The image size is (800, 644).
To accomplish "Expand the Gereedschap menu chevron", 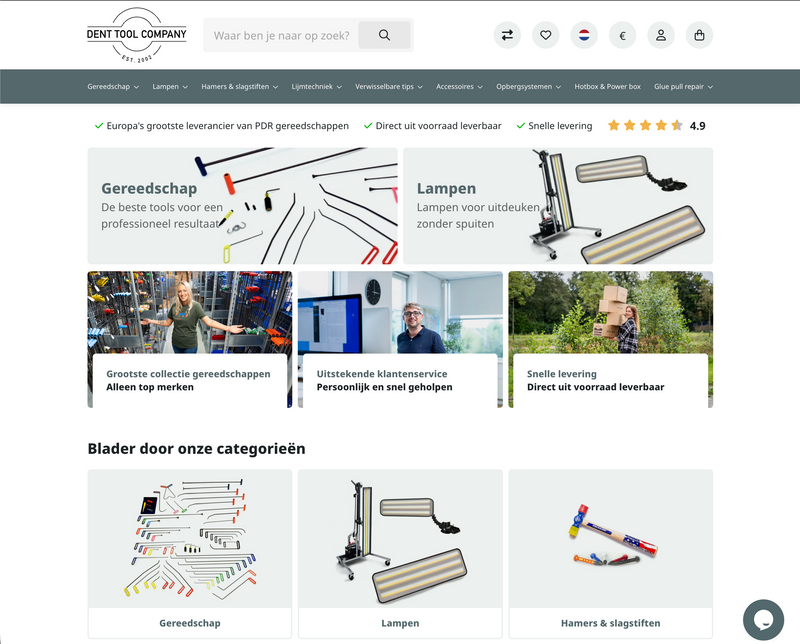I will 136,87.
